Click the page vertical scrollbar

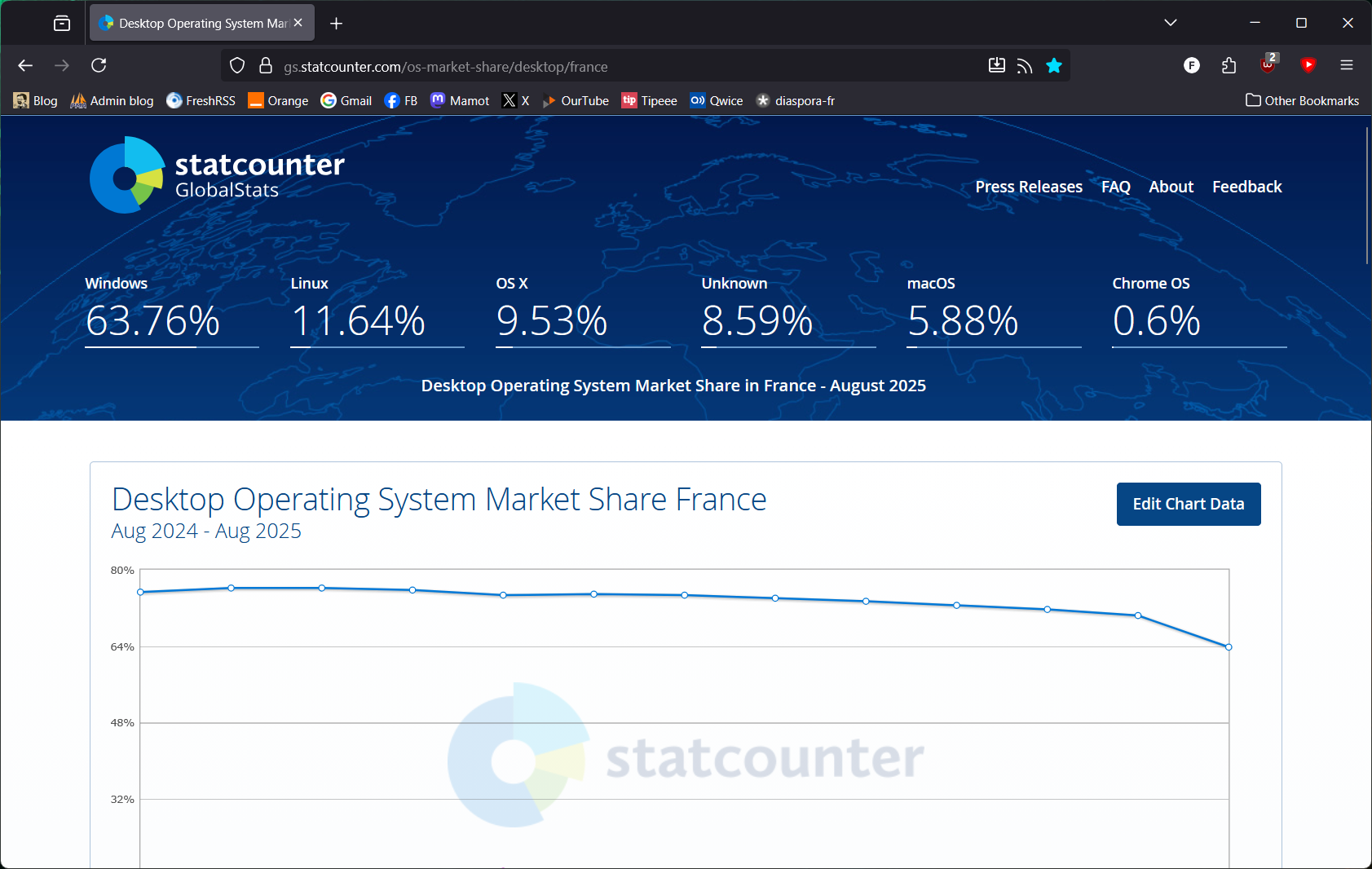pos(1367,196)
